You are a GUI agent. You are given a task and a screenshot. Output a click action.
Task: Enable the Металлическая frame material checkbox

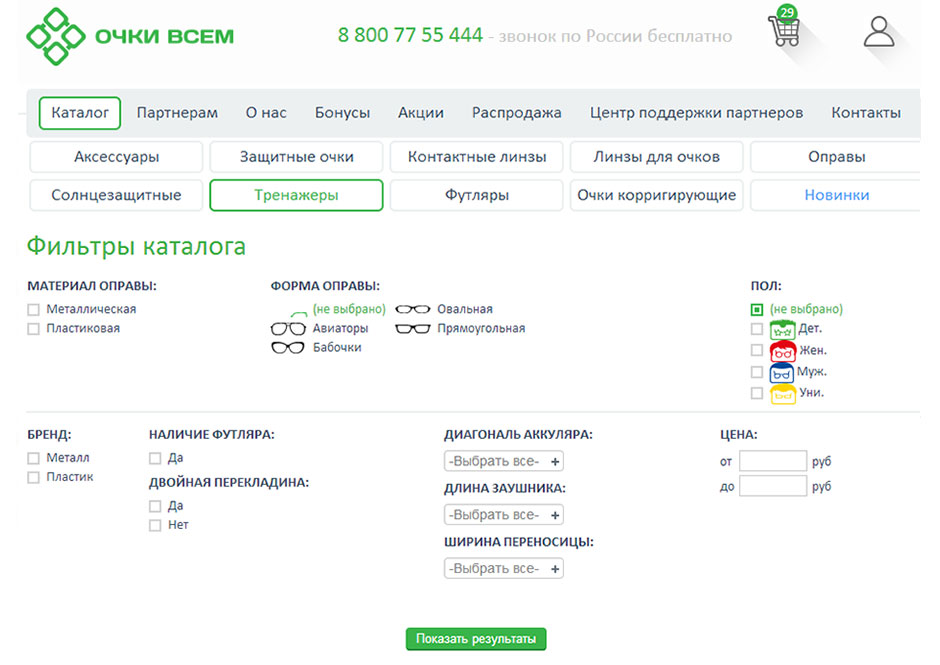[34, 310]
